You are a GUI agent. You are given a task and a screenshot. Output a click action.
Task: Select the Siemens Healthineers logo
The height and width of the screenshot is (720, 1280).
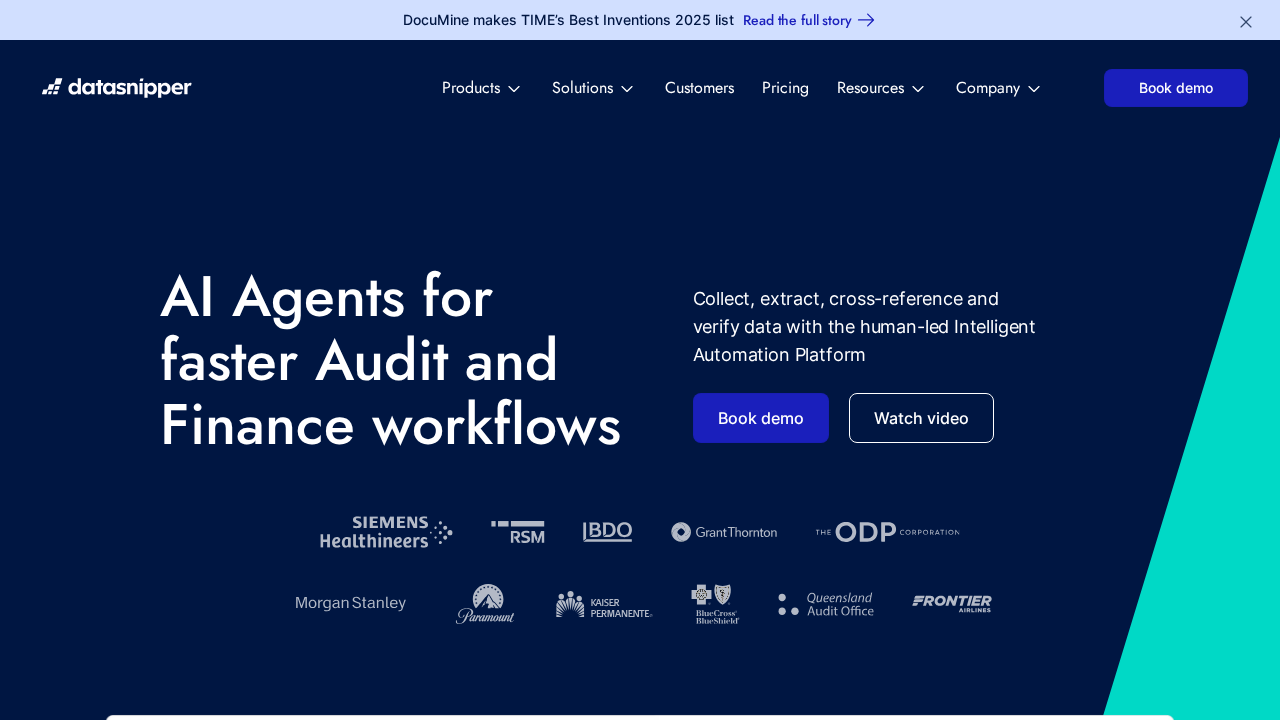point(386,531)
